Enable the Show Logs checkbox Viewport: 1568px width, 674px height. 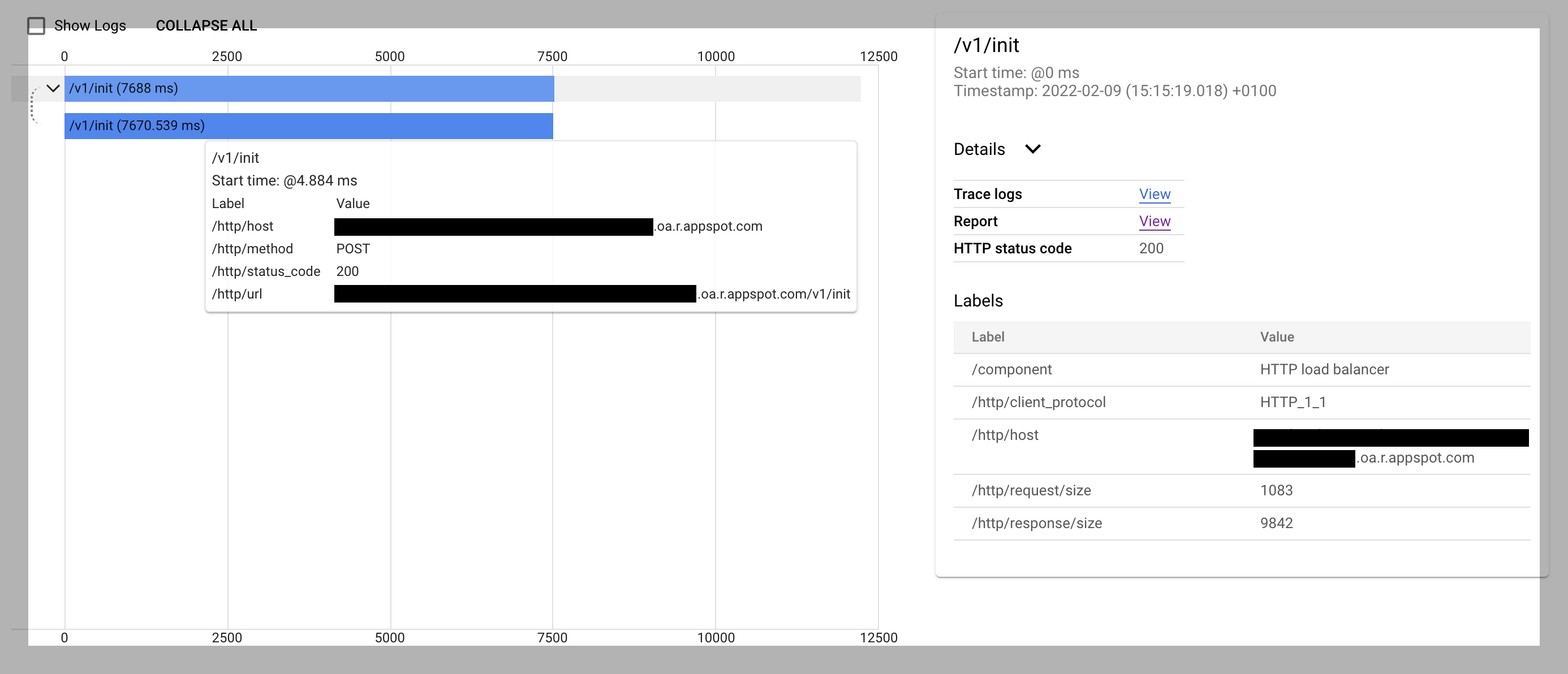[x=37, y=25]
